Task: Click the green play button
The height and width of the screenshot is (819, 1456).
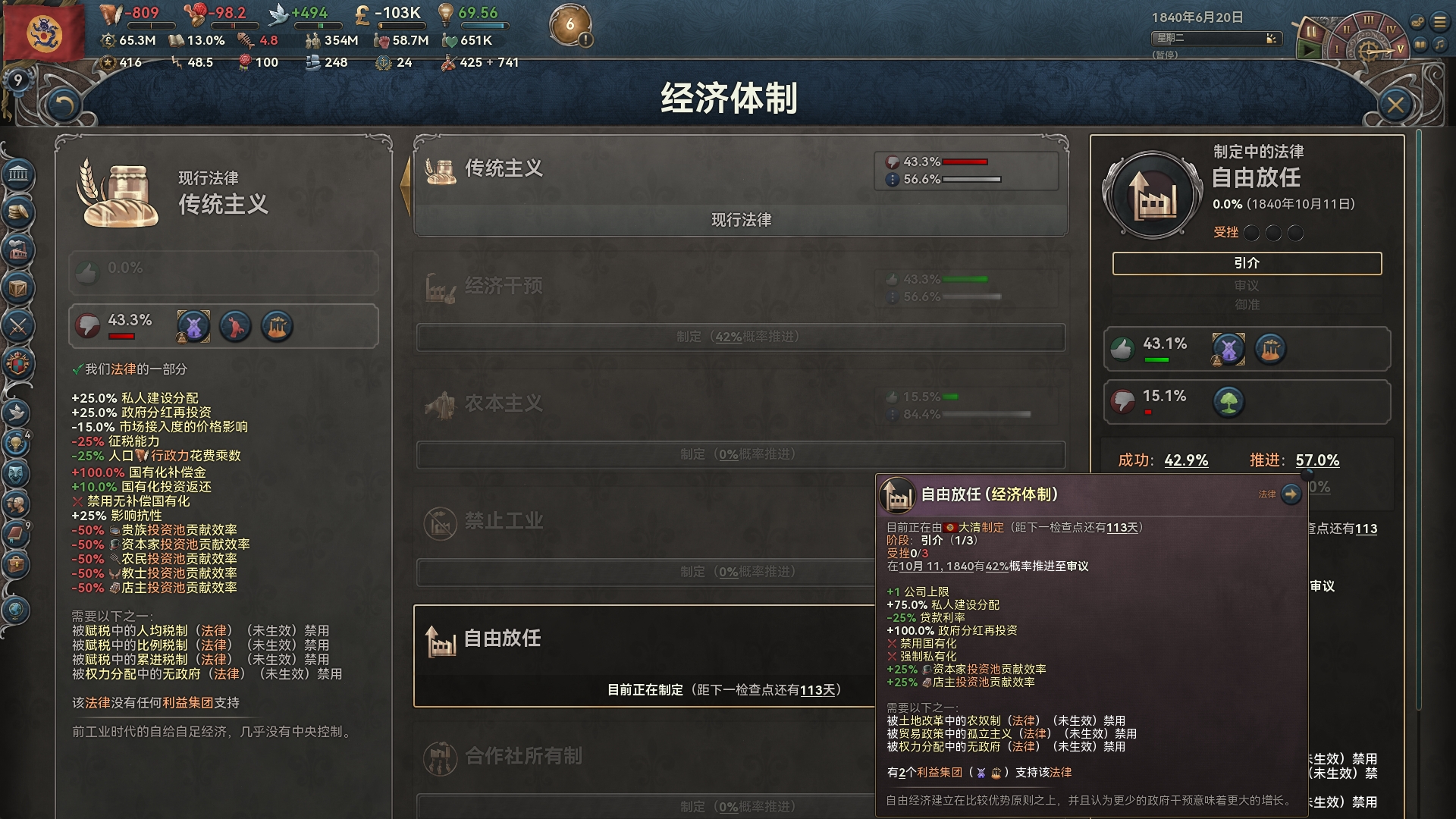Action: click(x=1310, y=51)
